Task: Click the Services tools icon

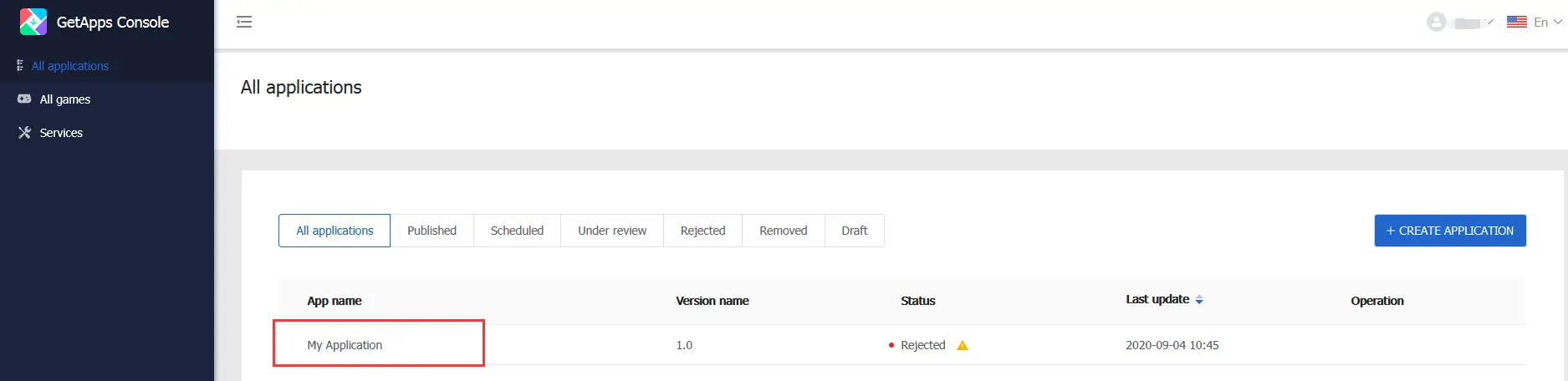Action: (24, 132)
